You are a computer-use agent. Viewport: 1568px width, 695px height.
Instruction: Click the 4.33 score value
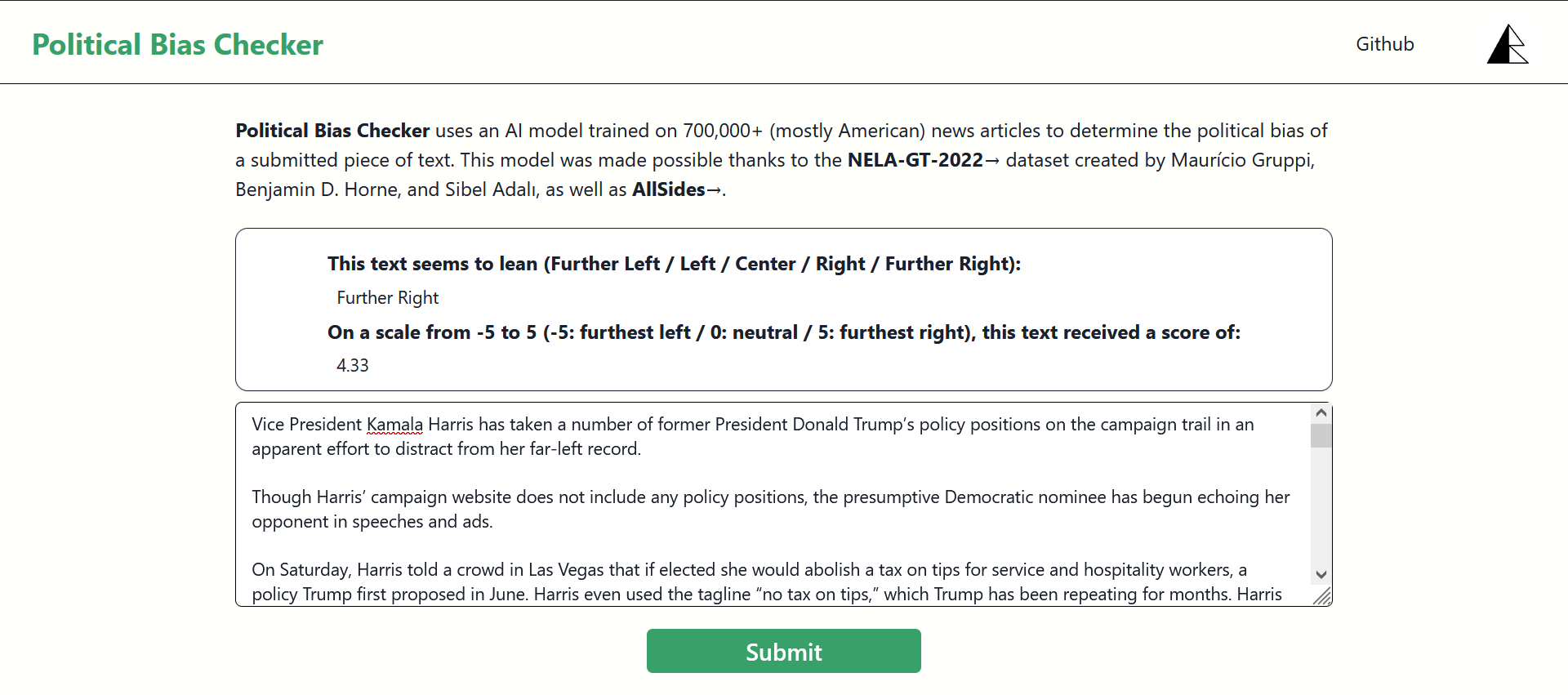353,366
